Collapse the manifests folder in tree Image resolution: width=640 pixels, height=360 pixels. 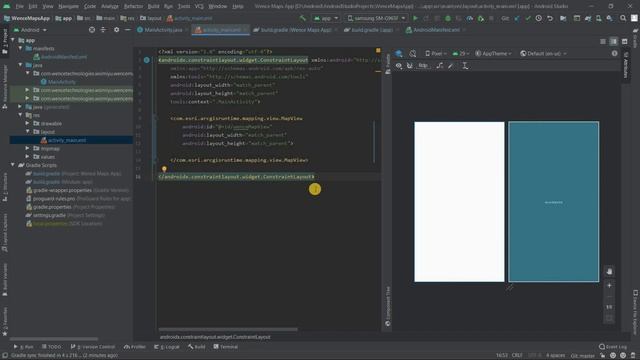pos(20,48)
